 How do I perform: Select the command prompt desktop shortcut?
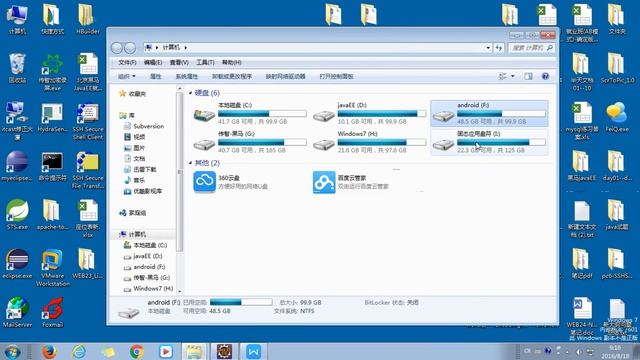coord(53,166)
